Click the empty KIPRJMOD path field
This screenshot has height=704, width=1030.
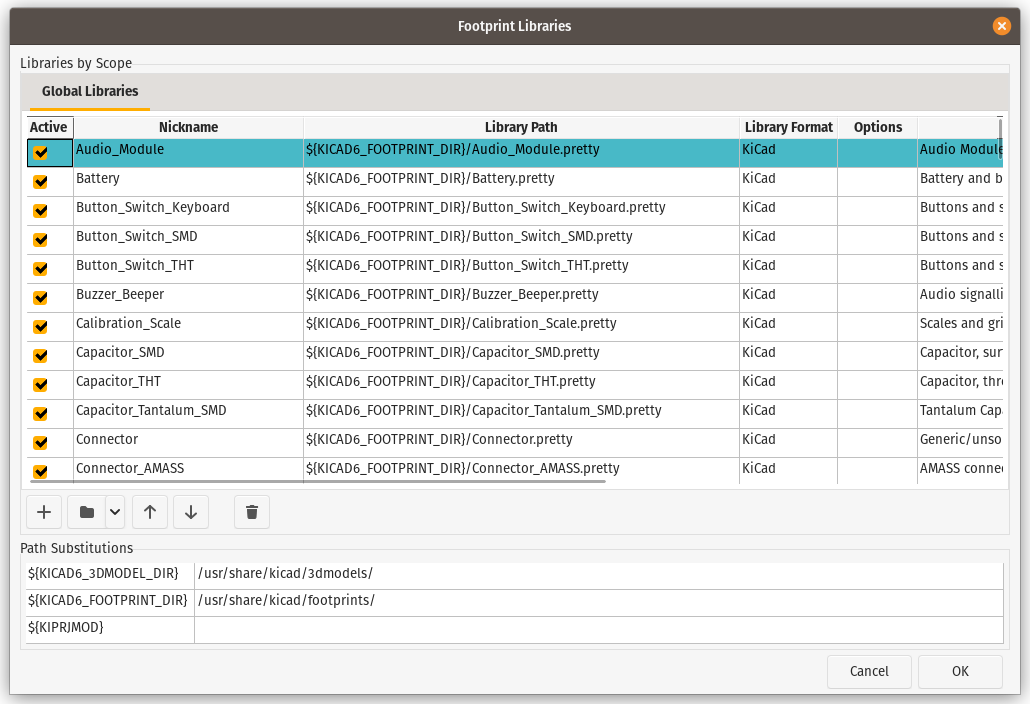[x=598, y=628]
